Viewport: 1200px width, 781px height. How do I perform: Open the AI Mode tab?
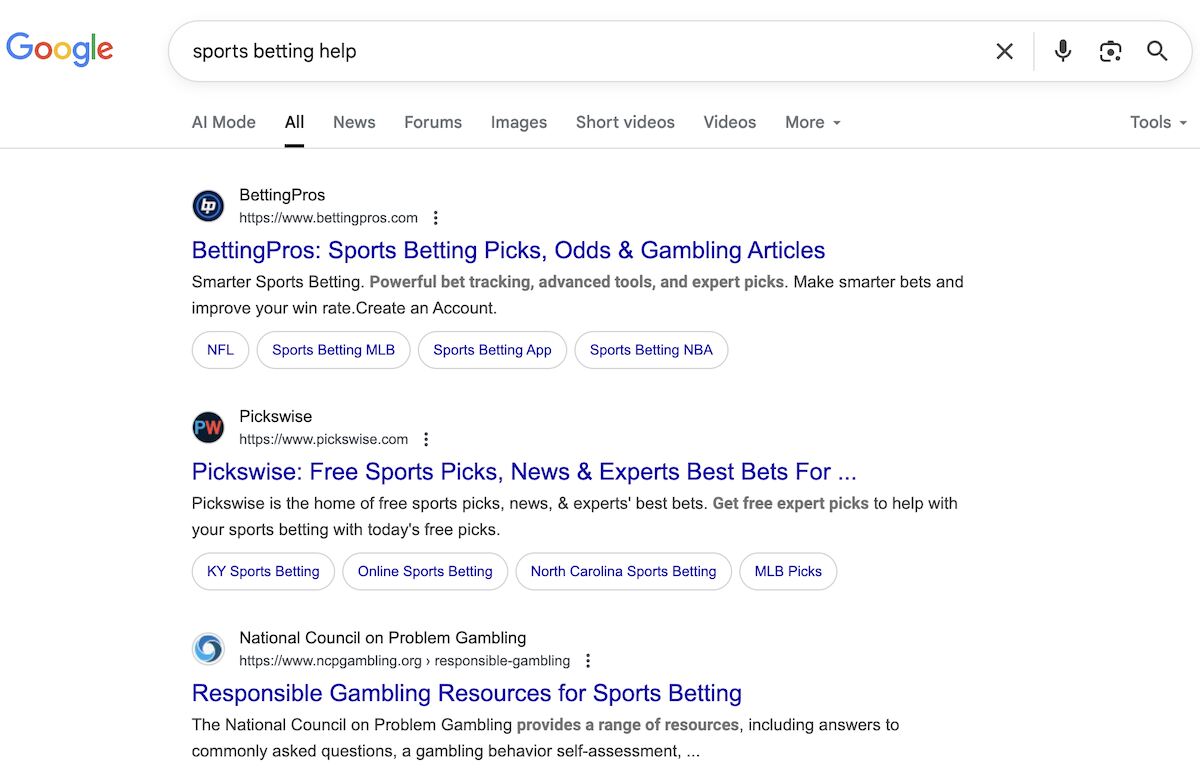tap(223, 122)
